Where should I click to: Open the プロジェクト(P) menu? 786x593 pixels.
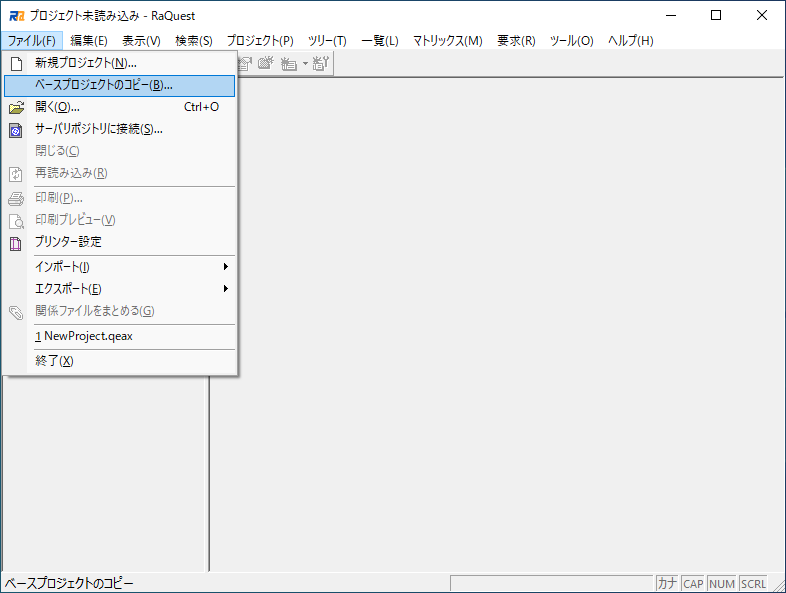click(x=260, y=41)
